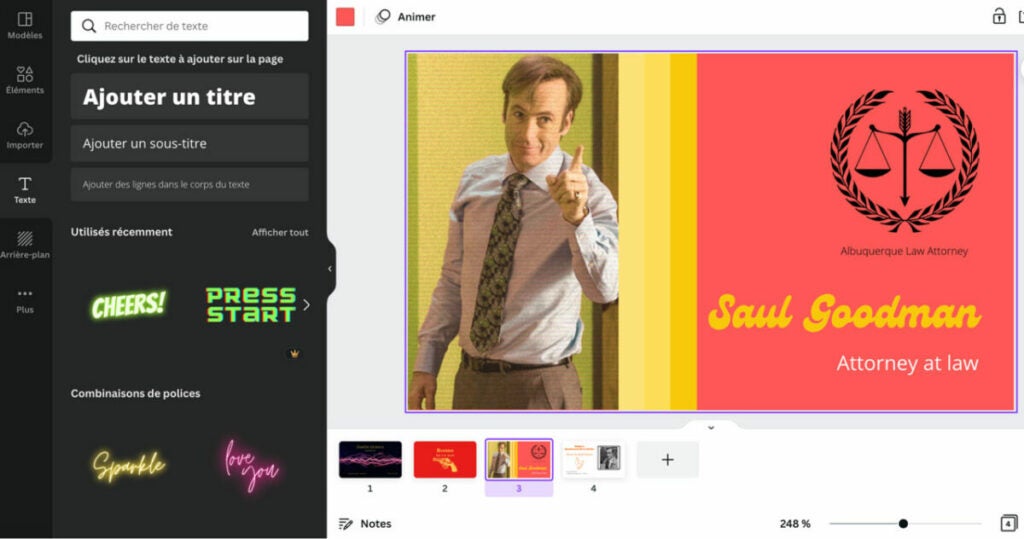Screen dimensions: 1024x539
Task: Open the Modèles sidebar panel
Action: tap(25, 25)
